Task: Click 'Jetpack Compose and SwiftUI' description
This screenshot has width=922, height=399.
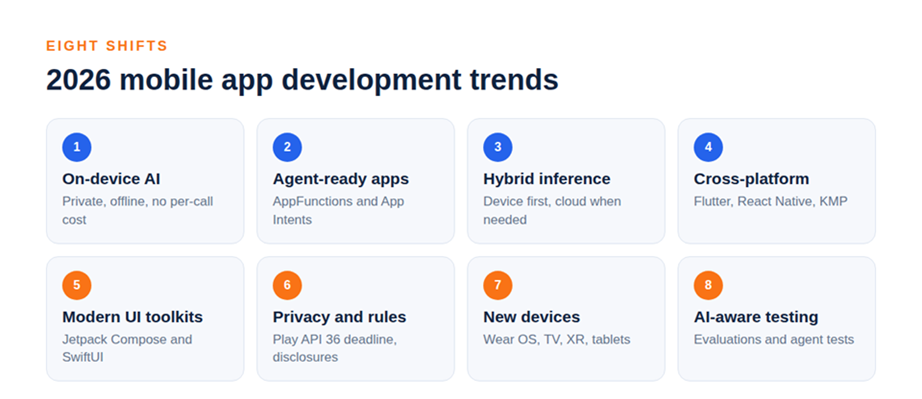Action: [x=127, y=348]
